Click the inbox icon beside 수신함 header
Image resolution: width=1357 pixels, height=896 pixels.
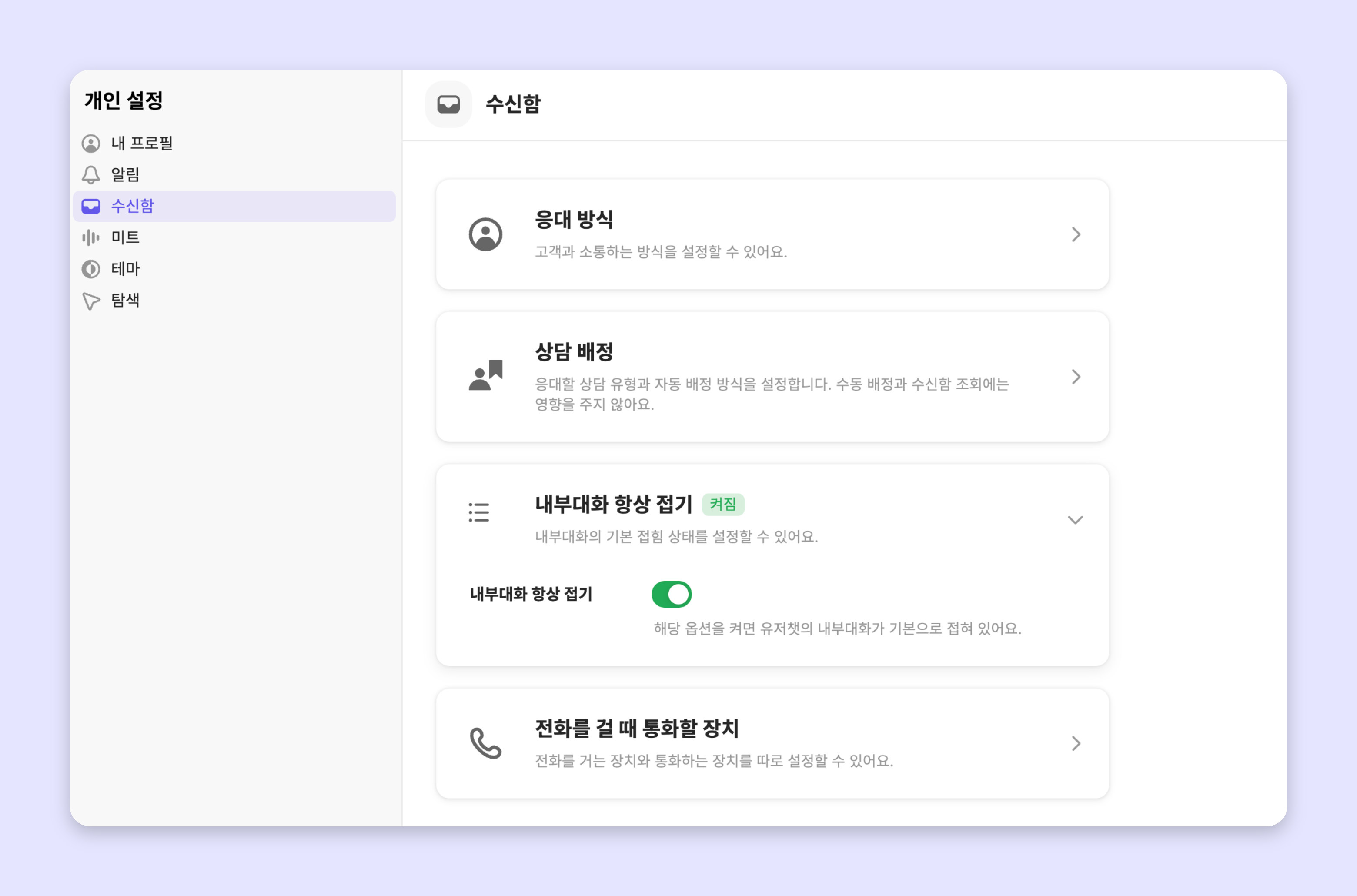[x=448, y=104]
